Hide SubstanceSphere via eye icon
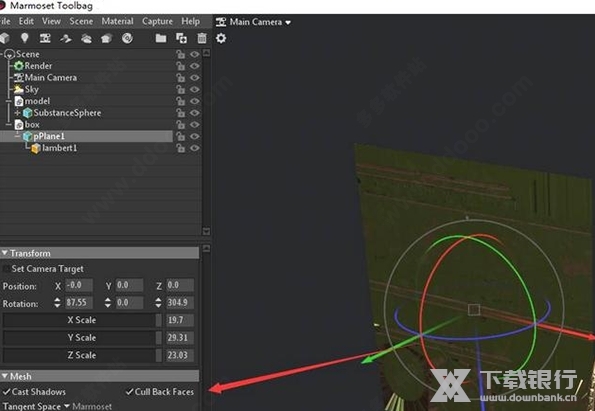The height and width of the screenshot is (411, 595). pos(195,113)
